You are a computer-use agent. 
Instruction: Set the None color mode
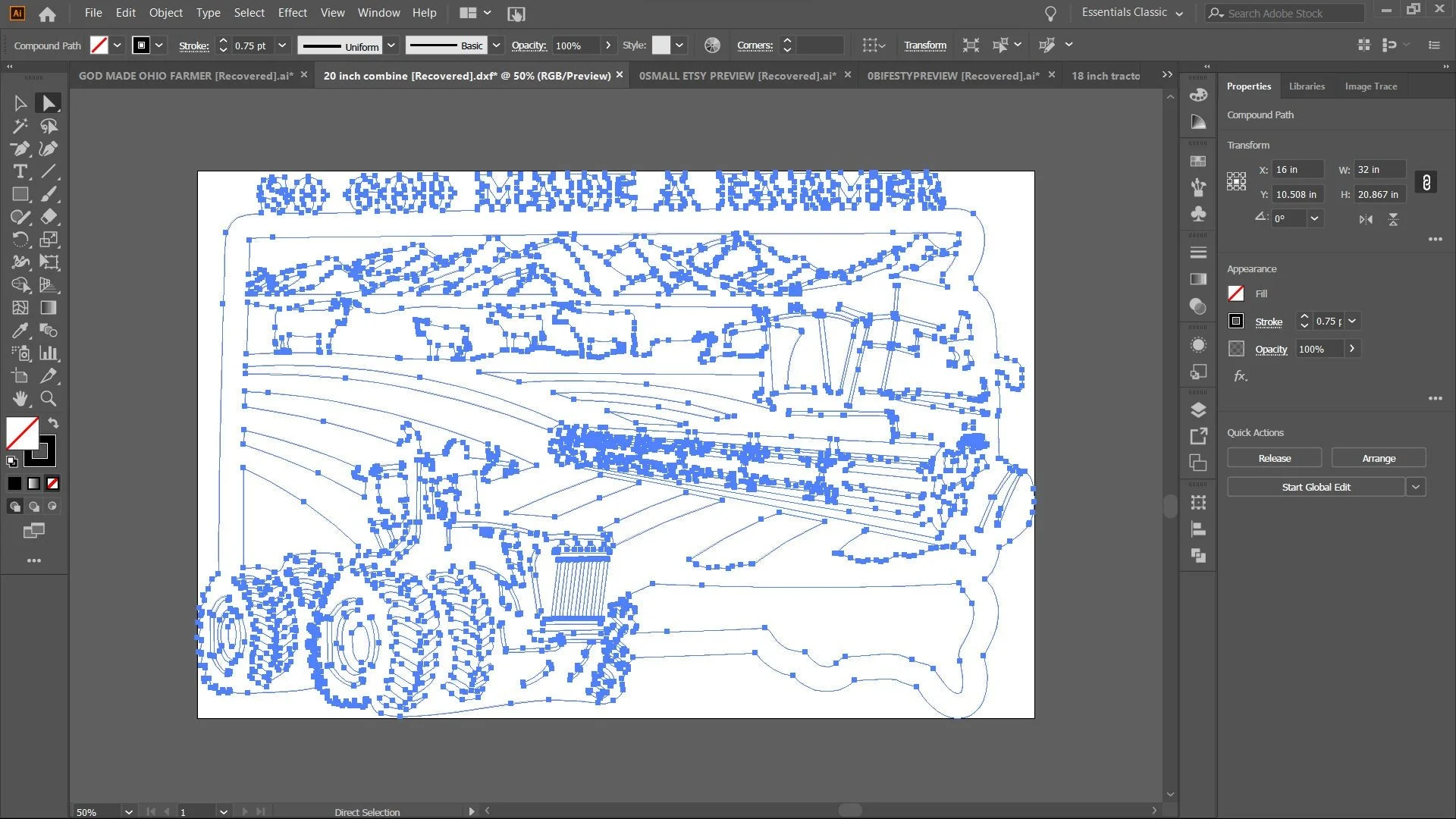52,484
